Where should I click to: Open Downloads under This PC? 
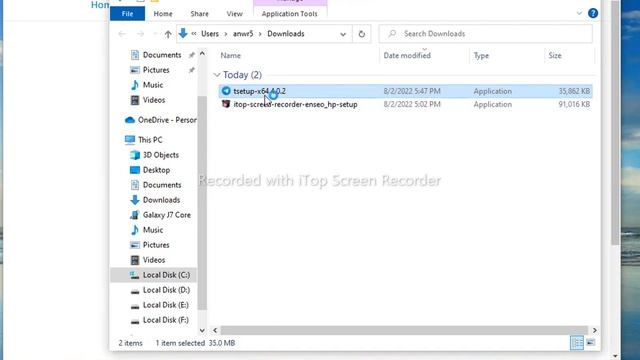point(161,200)
